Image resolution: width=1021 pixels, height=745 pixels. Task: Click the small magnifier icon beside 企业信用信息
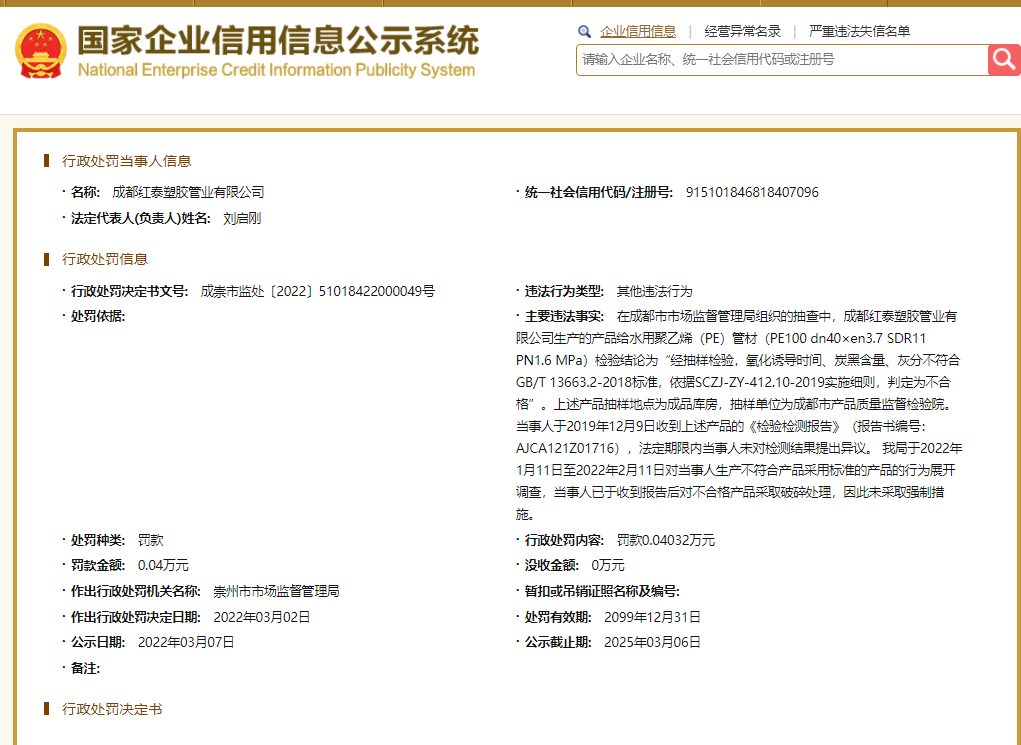coord(584,31)
